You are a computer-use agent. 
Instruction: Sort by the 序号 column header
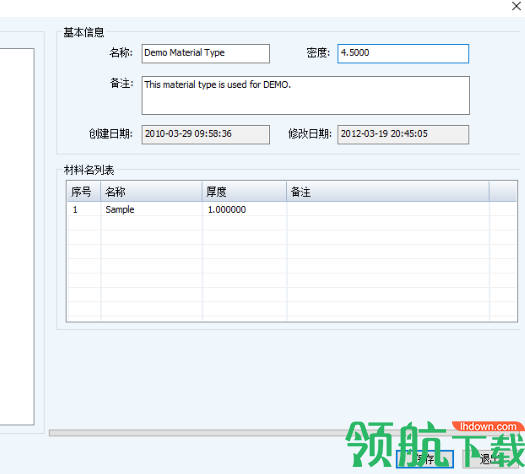(84, 192)
